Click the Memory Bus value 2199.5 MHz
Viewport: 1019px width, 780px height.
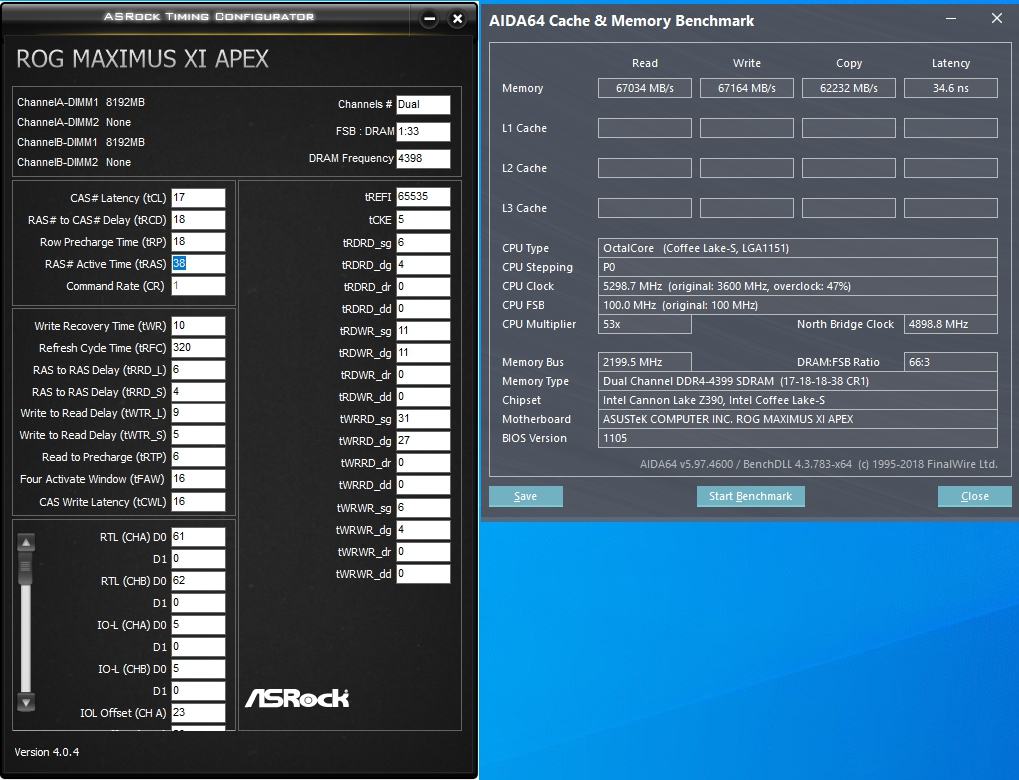(x=645, y=362)
